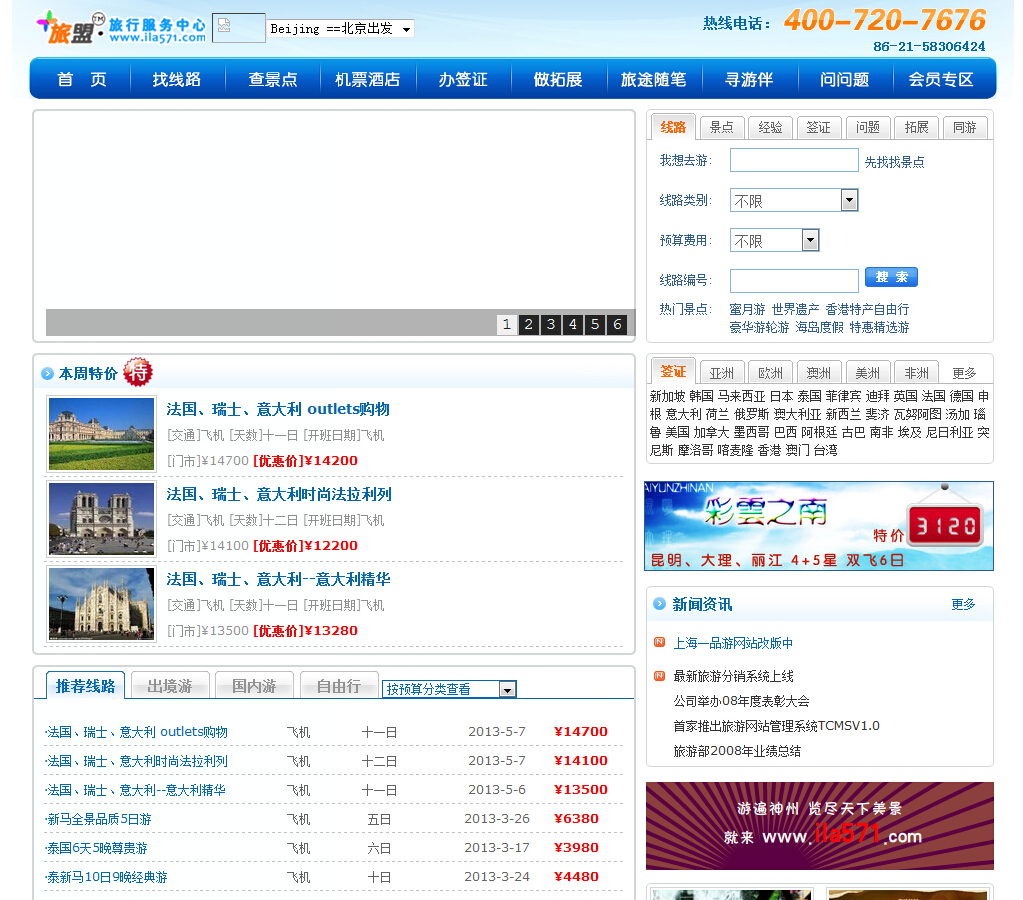Open the 按预算分类查看 dropdown
Screen dimensions: 1023x900
point(450,689)
